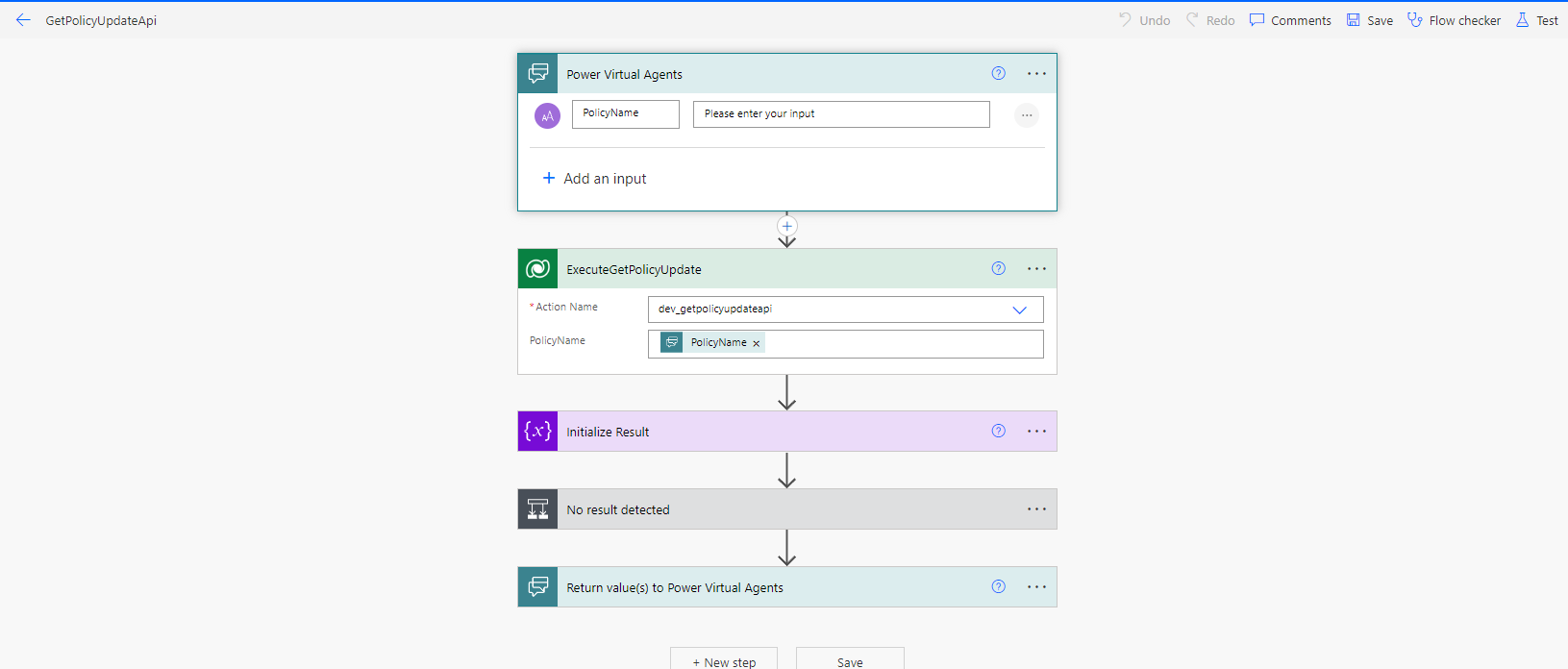Click the Redo toolbar button
Image resolution: width=1568 pixels, height=669 pixels.
tap(1210, 20)
